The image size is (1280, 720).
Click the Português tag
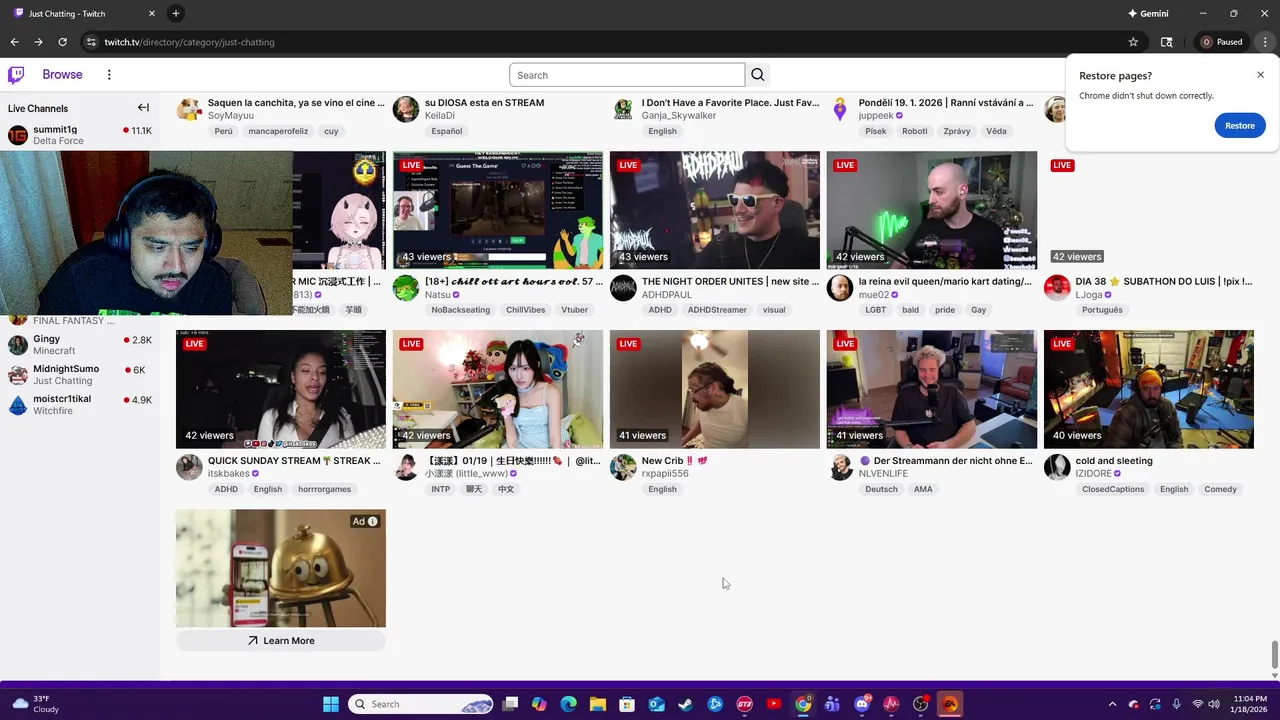point(1102,311)
